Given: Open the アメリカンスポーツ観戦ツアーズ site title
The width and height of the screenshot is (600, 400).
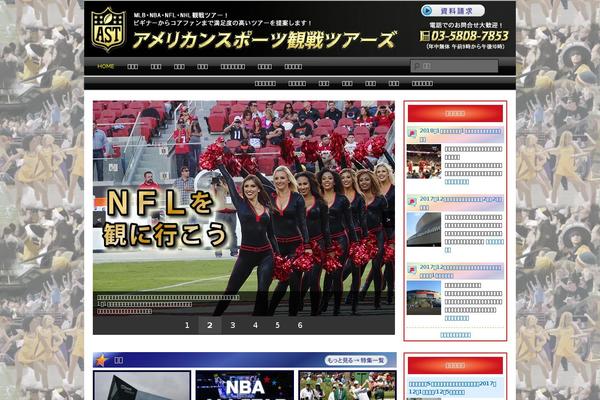Looking at the screenshot, I should point(264,40).
